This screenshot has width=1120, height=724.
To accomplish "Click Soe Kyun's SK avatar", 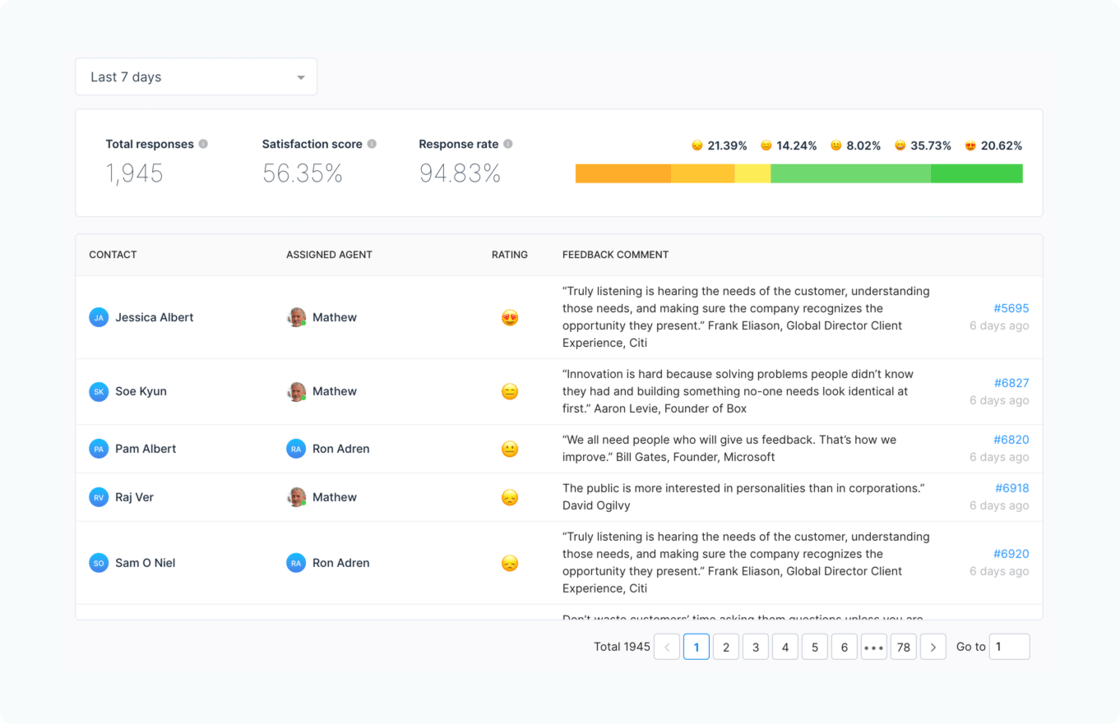I will 99,391.
